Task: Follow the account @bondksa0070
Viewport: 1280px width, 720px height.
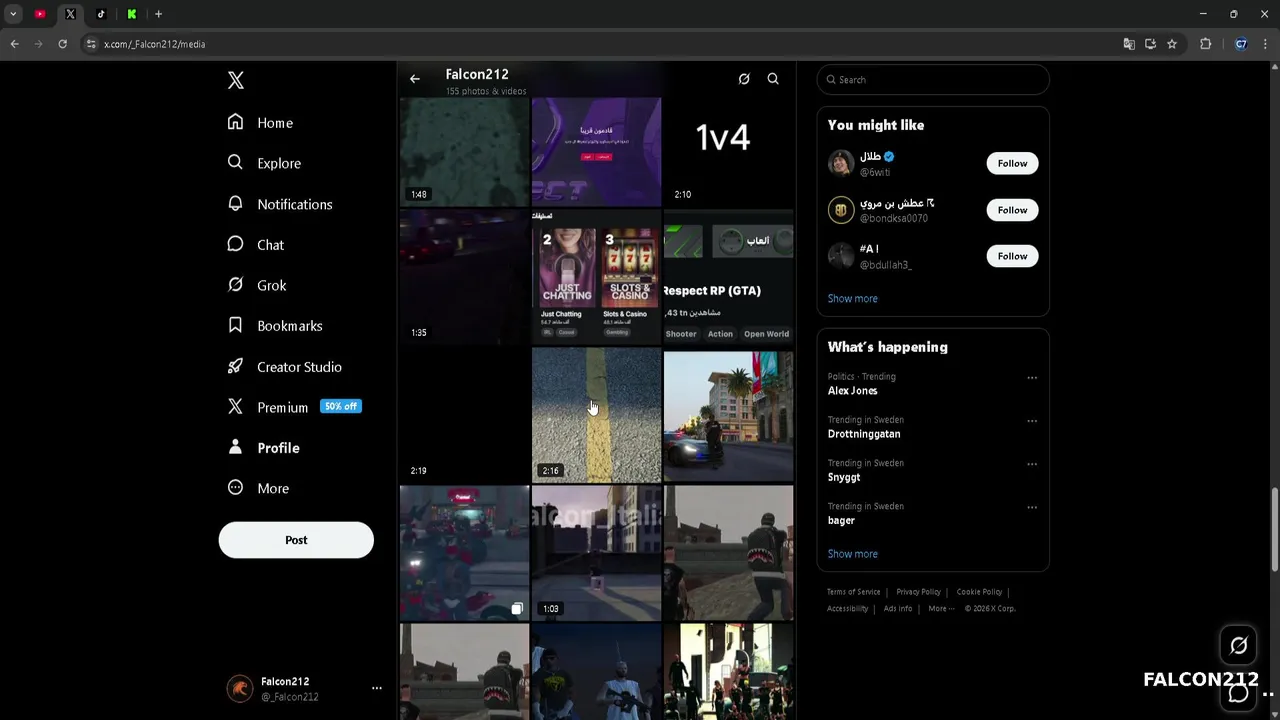Action: (1012, 210)
